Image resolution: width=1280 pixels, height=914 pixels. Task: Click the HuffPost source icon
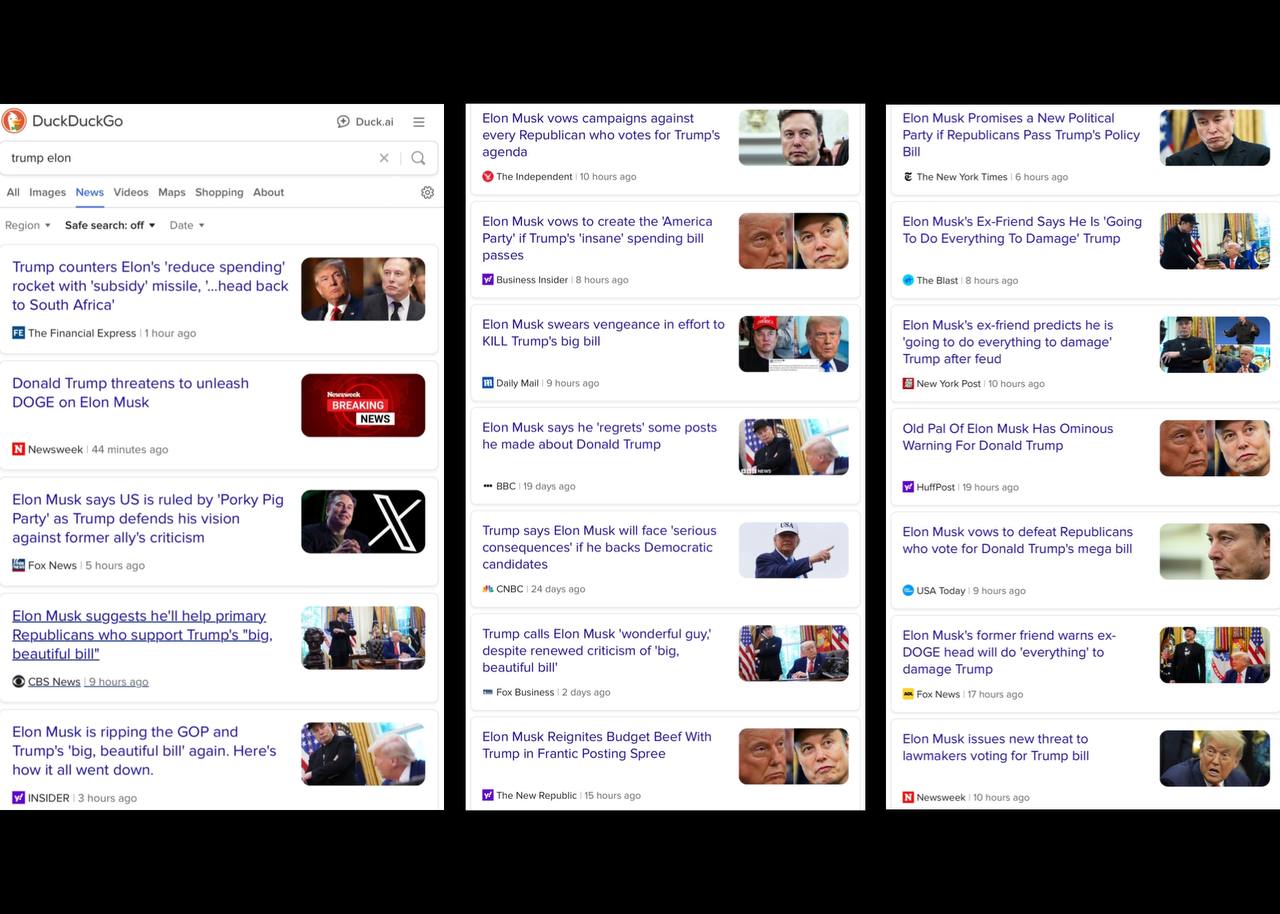click(x=908, y=487)
